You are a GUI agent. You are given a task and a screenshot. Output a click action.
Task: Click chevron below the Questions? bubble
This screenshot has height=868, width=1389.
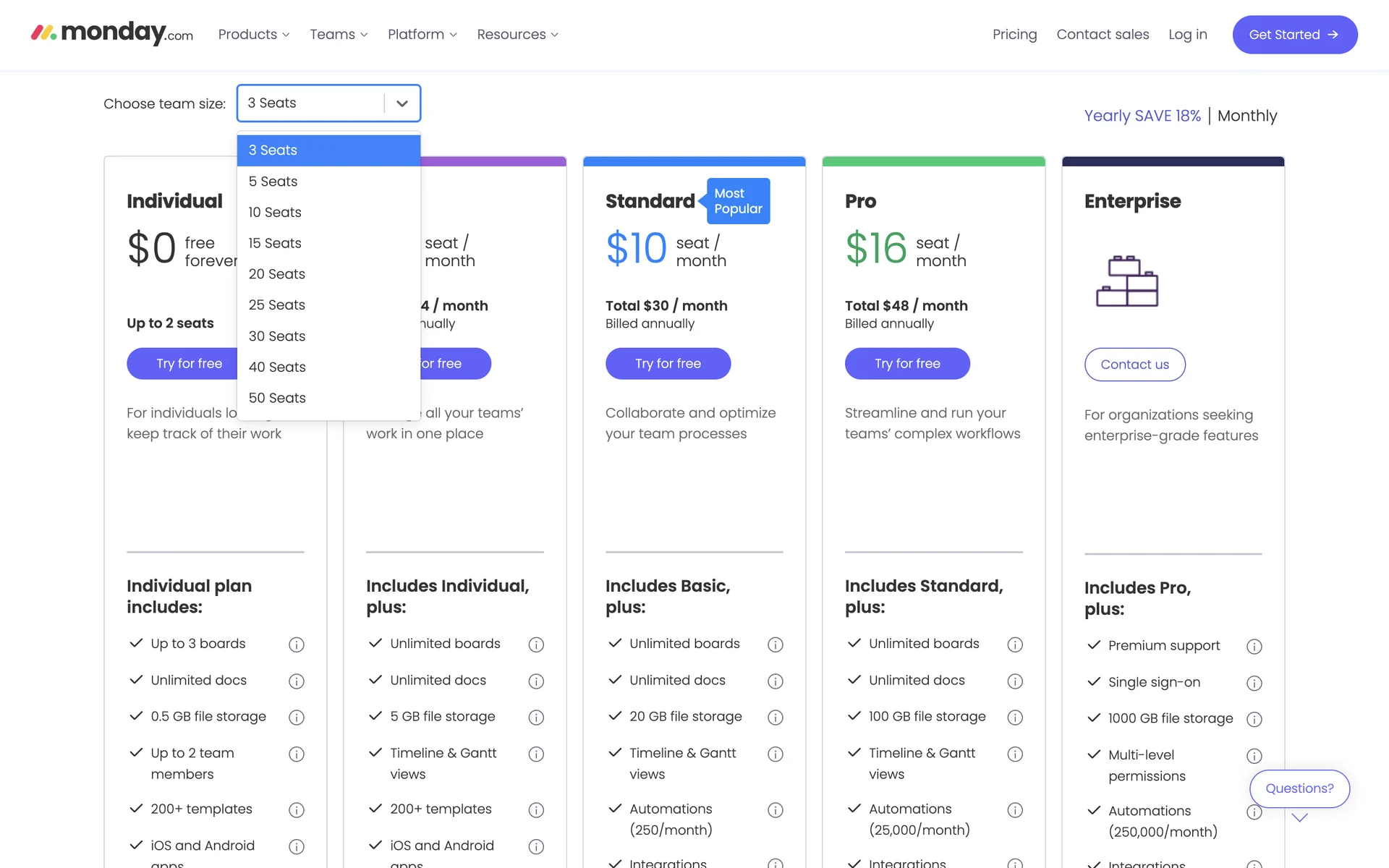click(x=1300, y=818)
